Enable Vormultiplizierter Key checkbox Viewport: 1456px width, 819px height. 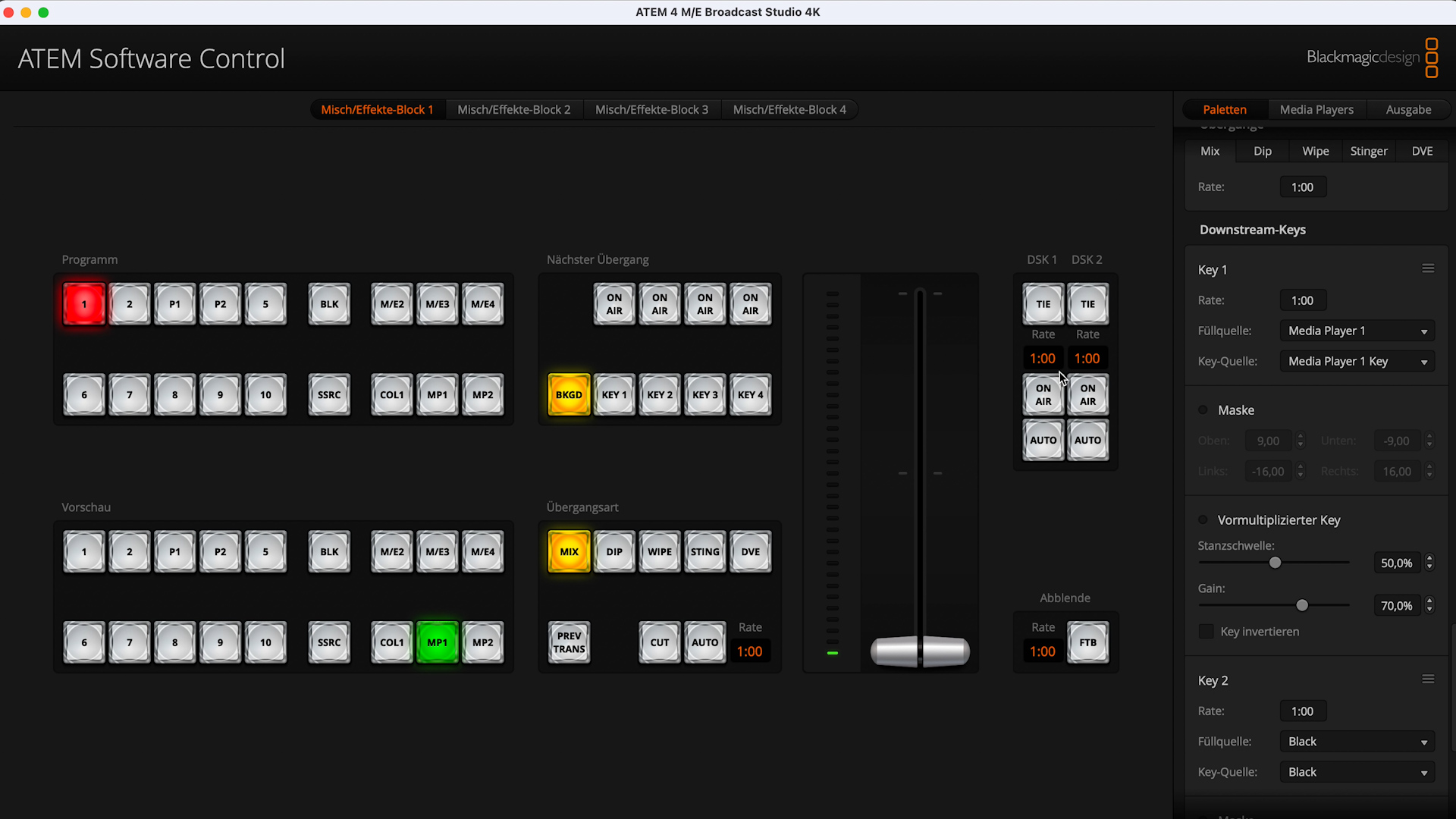click(1204, 520)
